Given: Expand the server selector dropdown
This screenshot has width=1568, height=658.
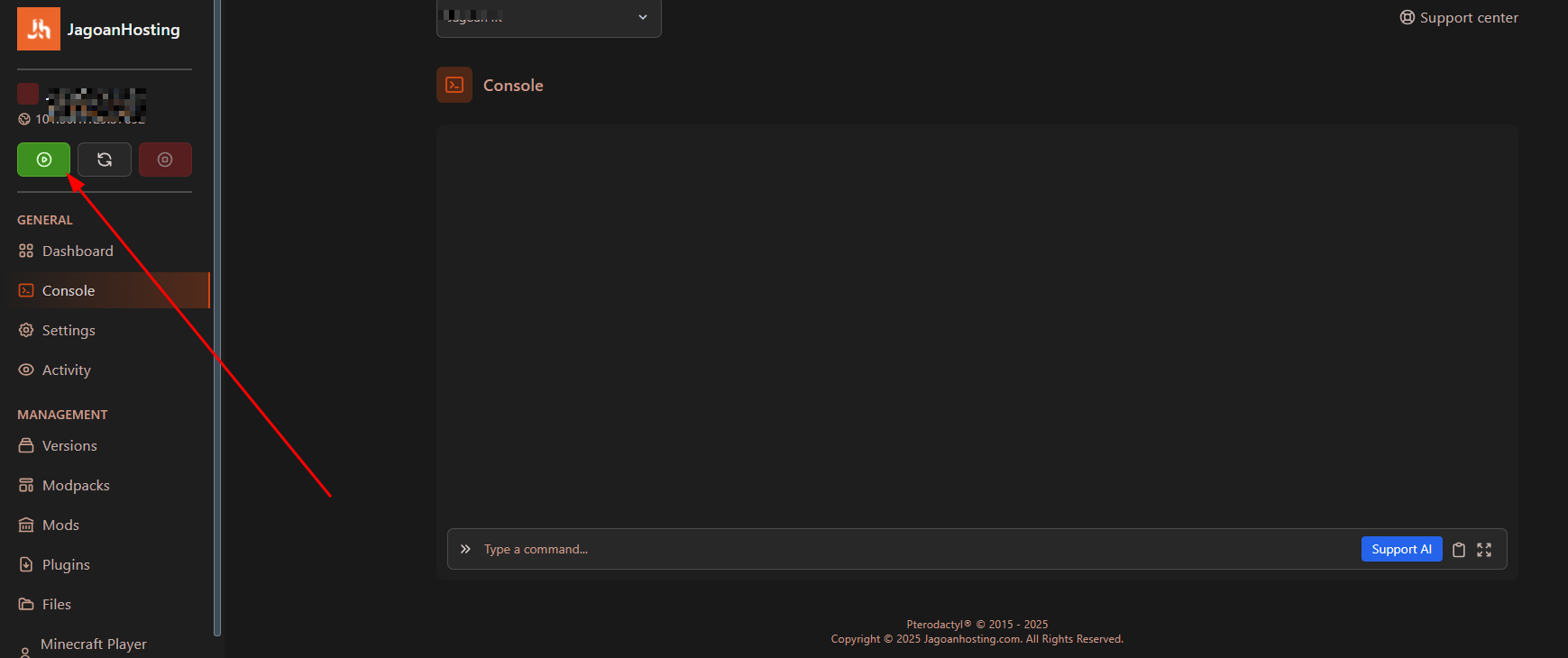Looking at the screenshot, I should coord(548,18).
